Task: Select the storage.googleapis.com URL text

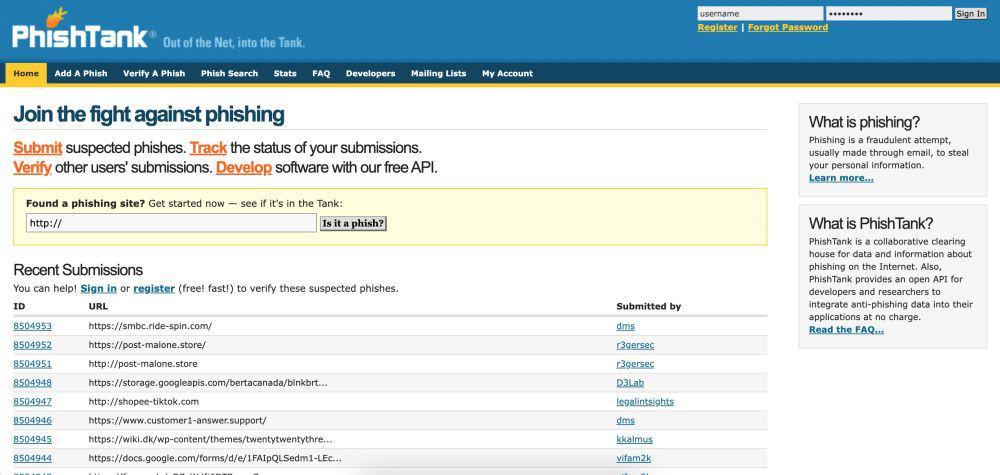Action: [x=209, y=383]
